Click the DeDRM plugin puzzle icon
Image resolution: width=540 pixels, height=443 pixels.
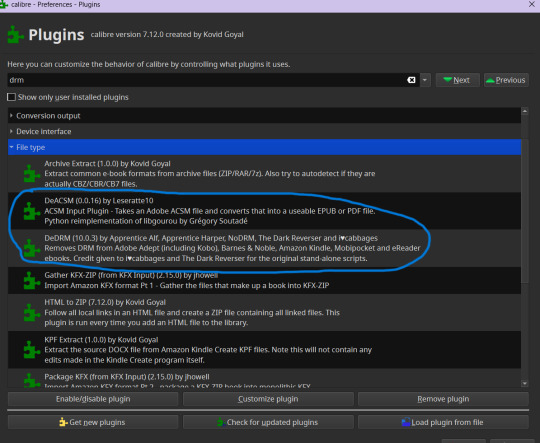(31, 248)
